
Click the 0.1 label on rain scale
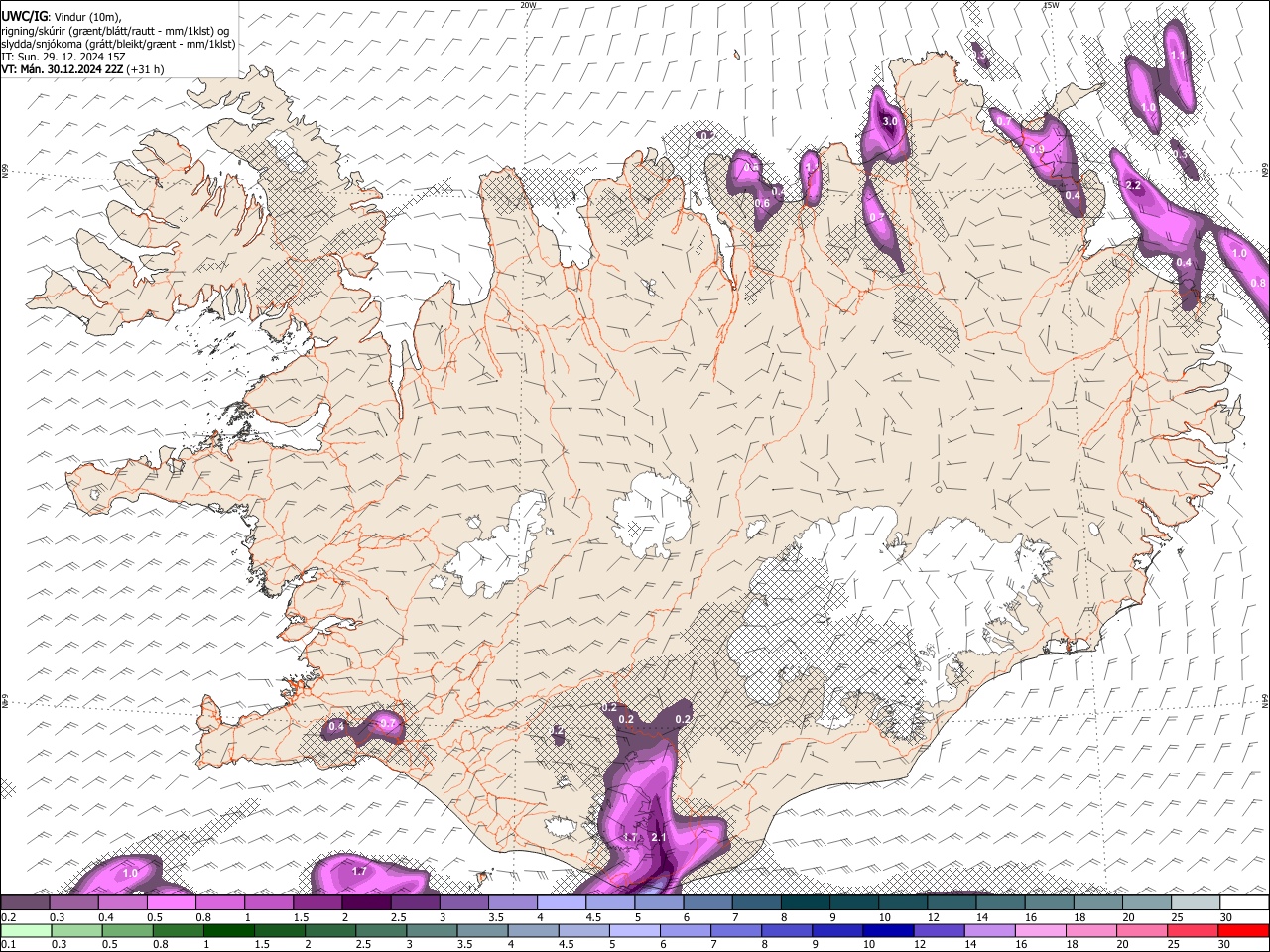pyautogui.click(x=8, y=944)
